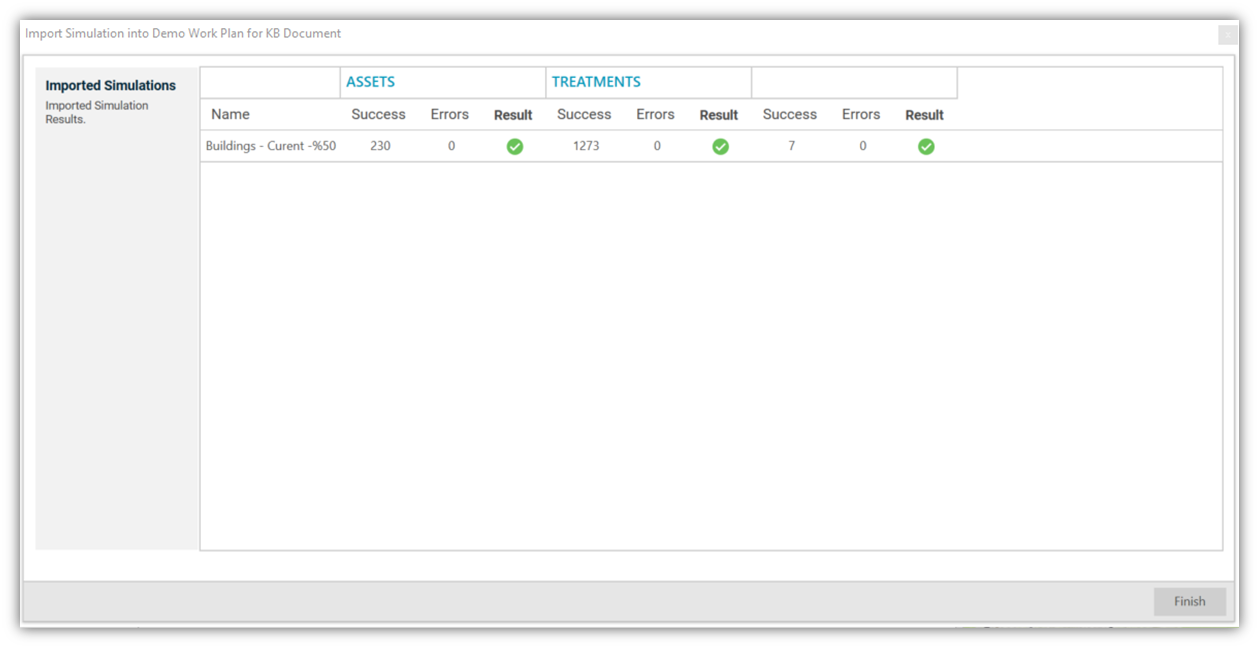Click the Treatments Result column header

pos(719,115)
